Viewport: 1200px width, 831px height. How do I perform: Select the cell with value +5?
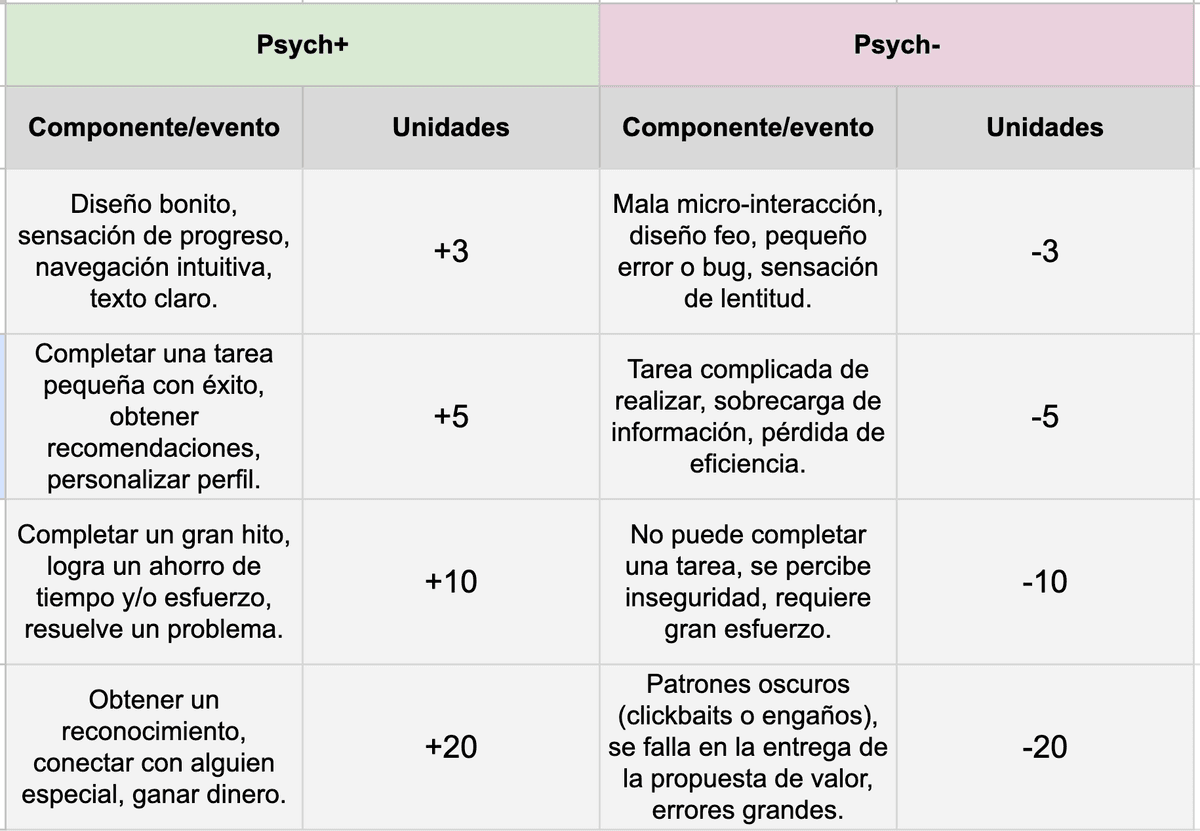(x=451, y=416)
